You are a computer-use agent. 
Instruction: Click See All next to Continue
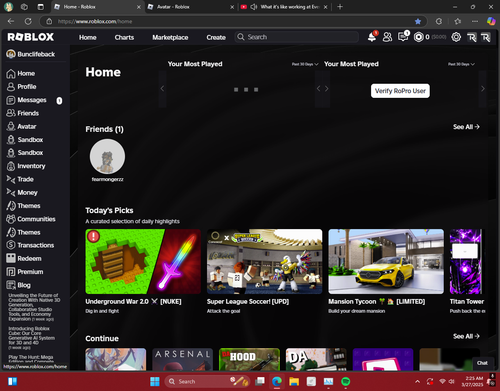pyautogui.click(x=466, y=336)
